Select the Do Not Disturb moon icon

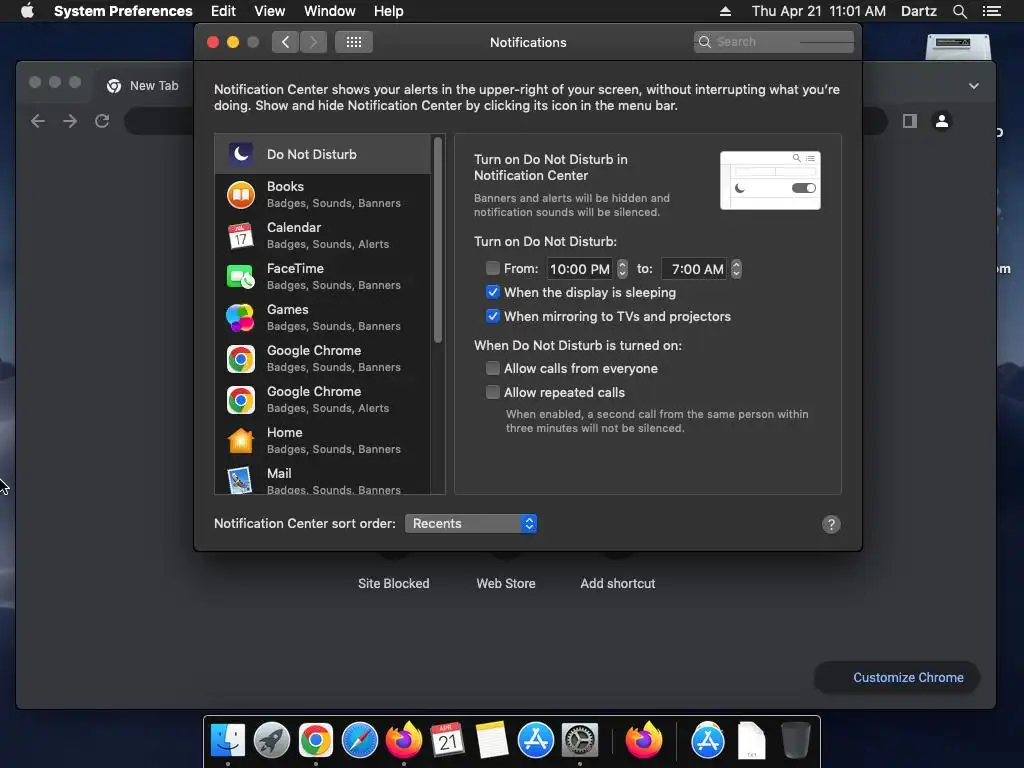240,154
